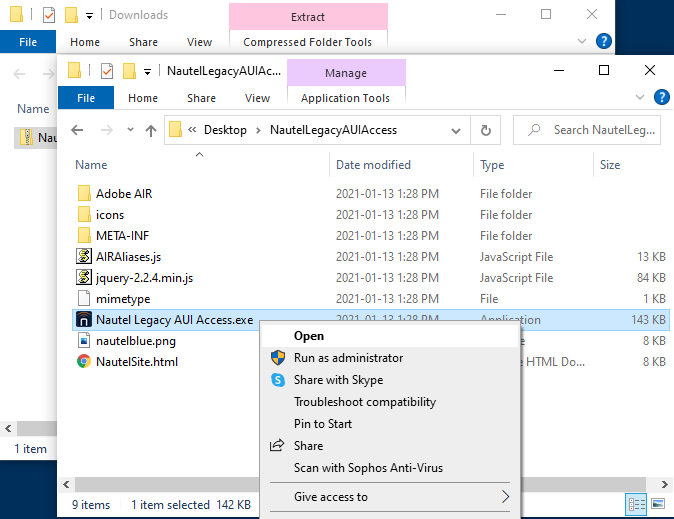Click the Extract tab in Downloads window

click(308, 17)
